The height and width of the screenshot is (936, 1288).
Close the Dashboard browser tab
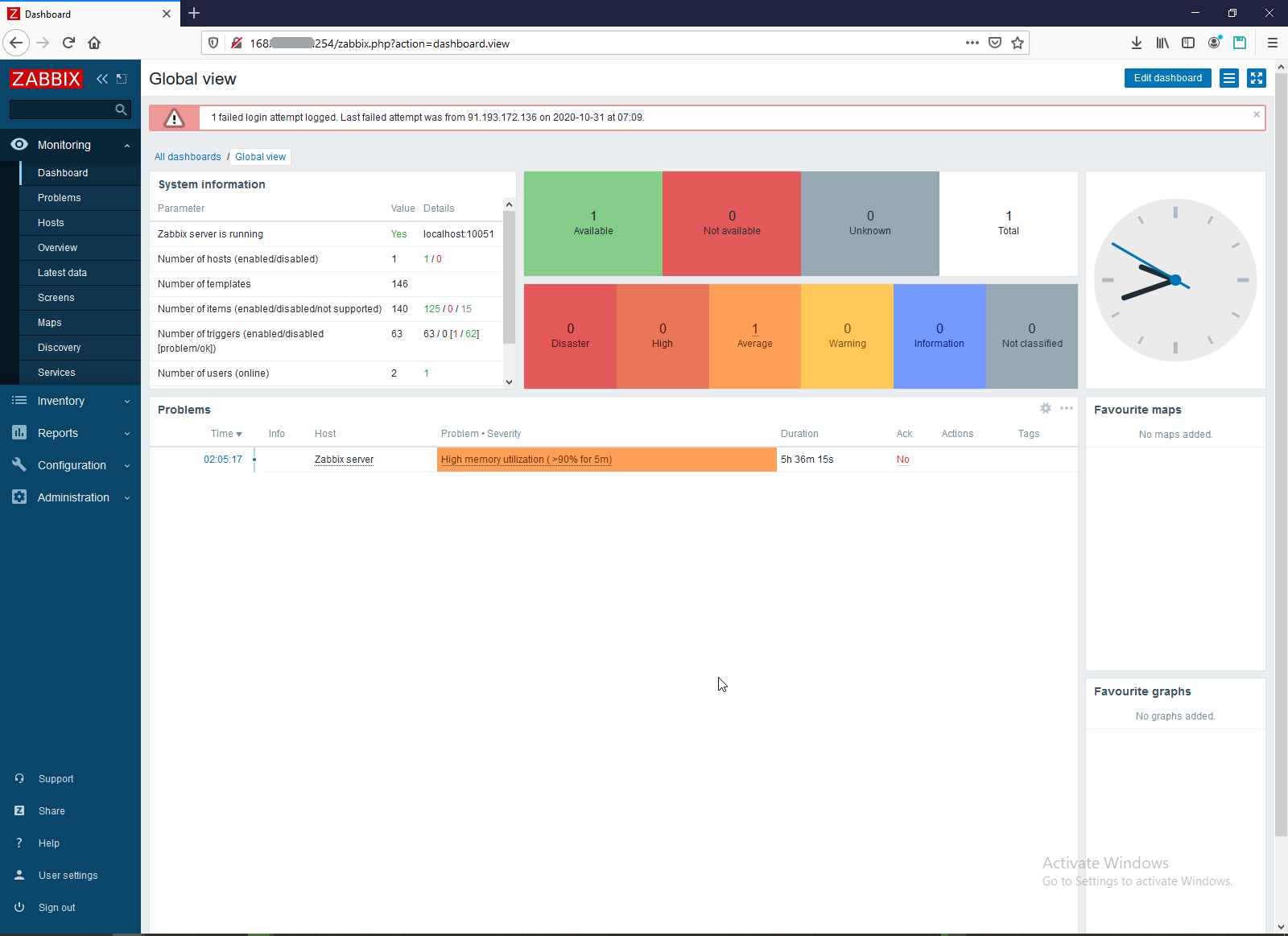(167, 14)
